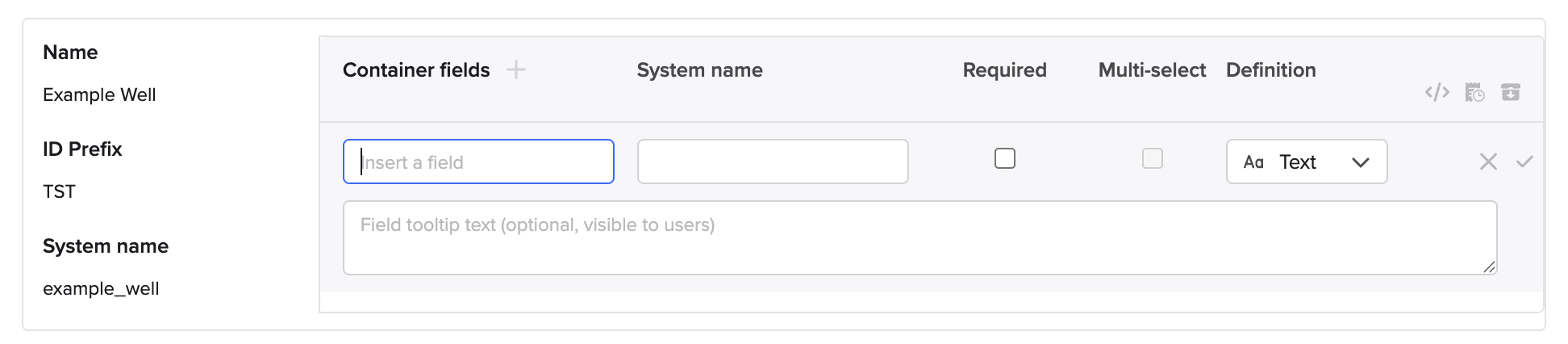Confirm the new field with the checkmark icon
The image size is (1568, 344).
1524,162
